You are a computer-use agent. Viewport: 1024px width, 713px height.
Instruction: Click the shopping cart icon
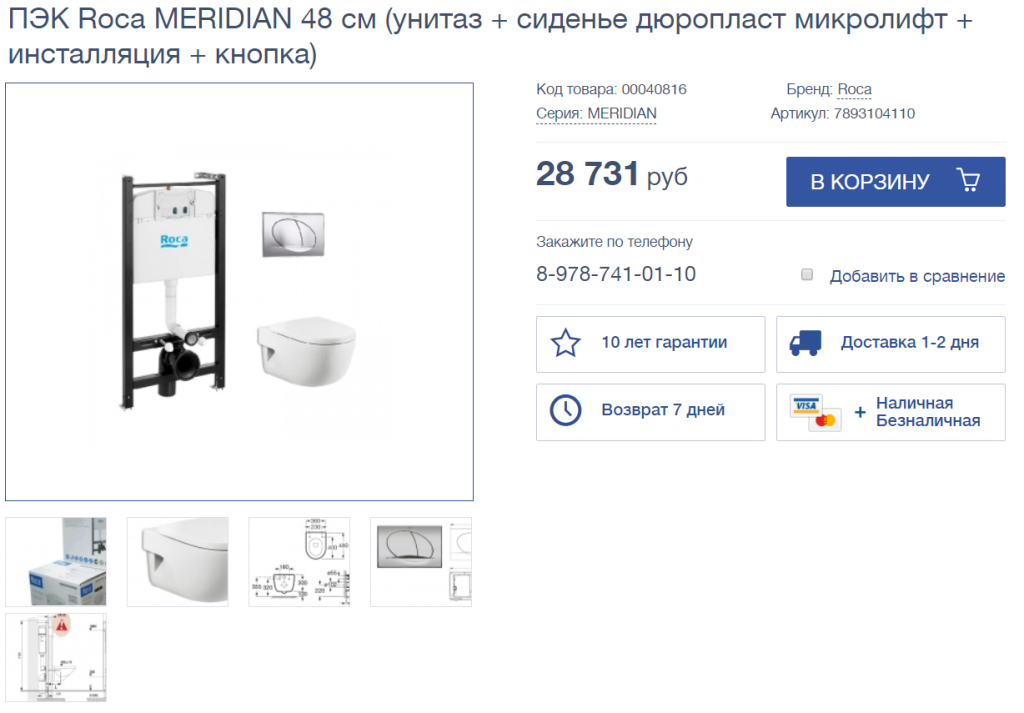click(x=968, y=180)
